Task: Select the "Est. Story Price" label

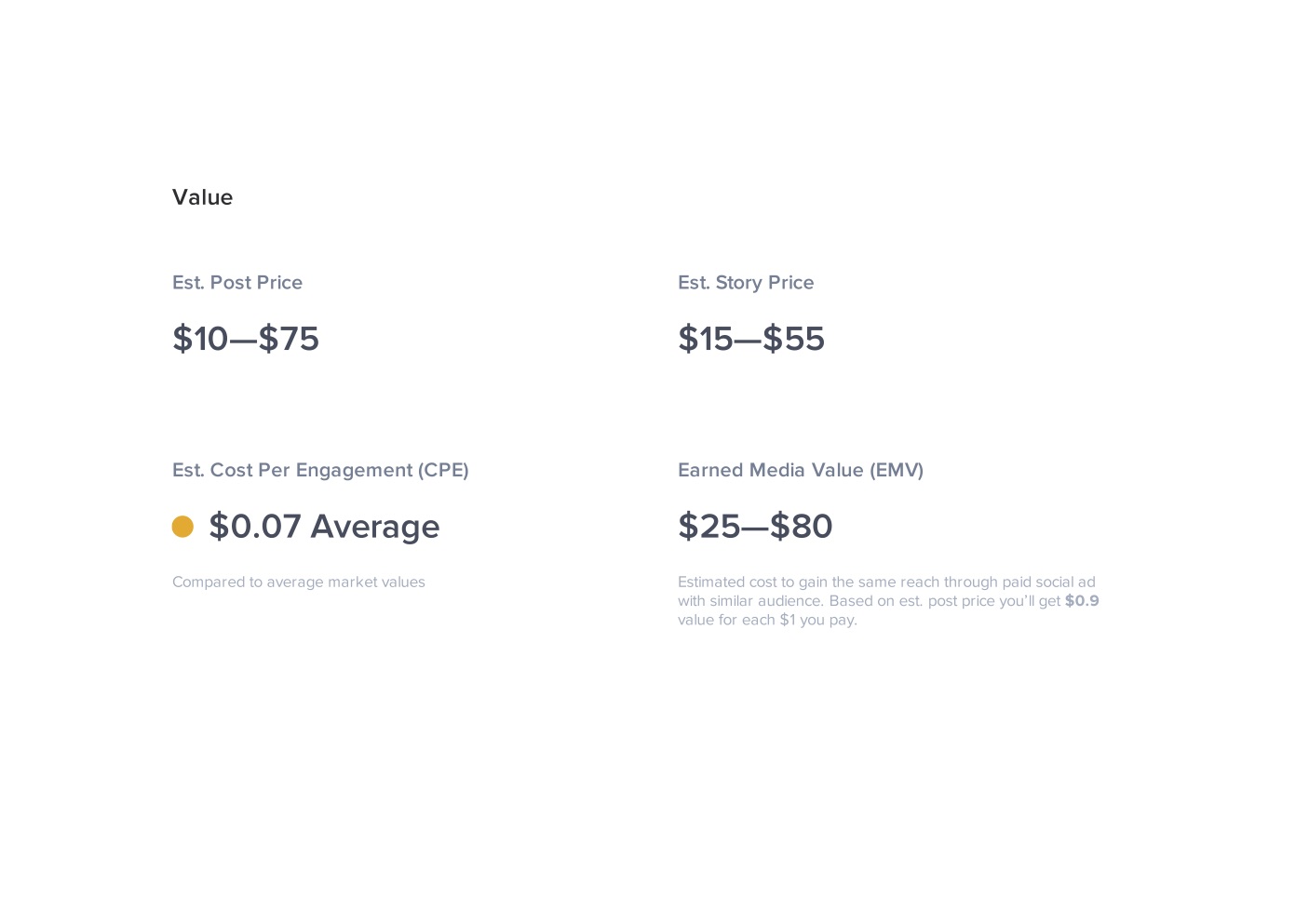Action: coord(746,283)
